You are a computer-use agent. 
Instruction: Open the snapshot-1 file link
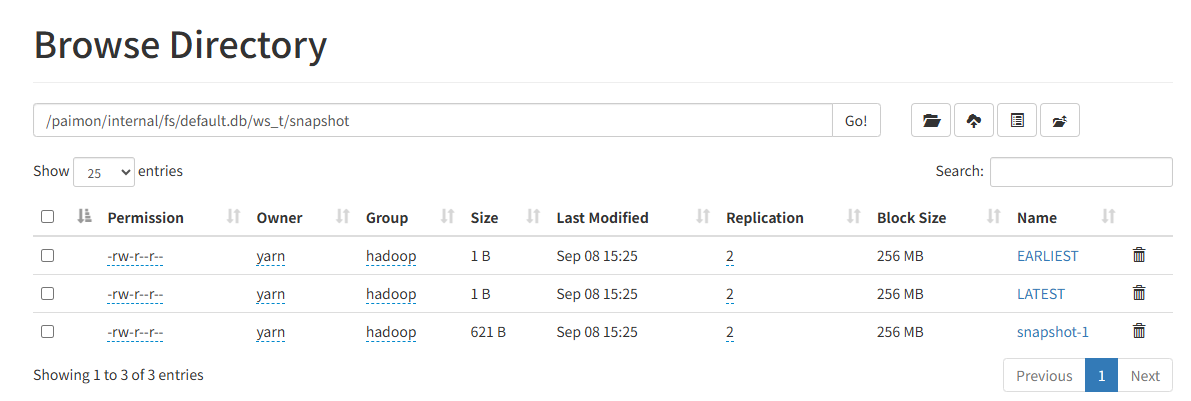coord(1053,332)
